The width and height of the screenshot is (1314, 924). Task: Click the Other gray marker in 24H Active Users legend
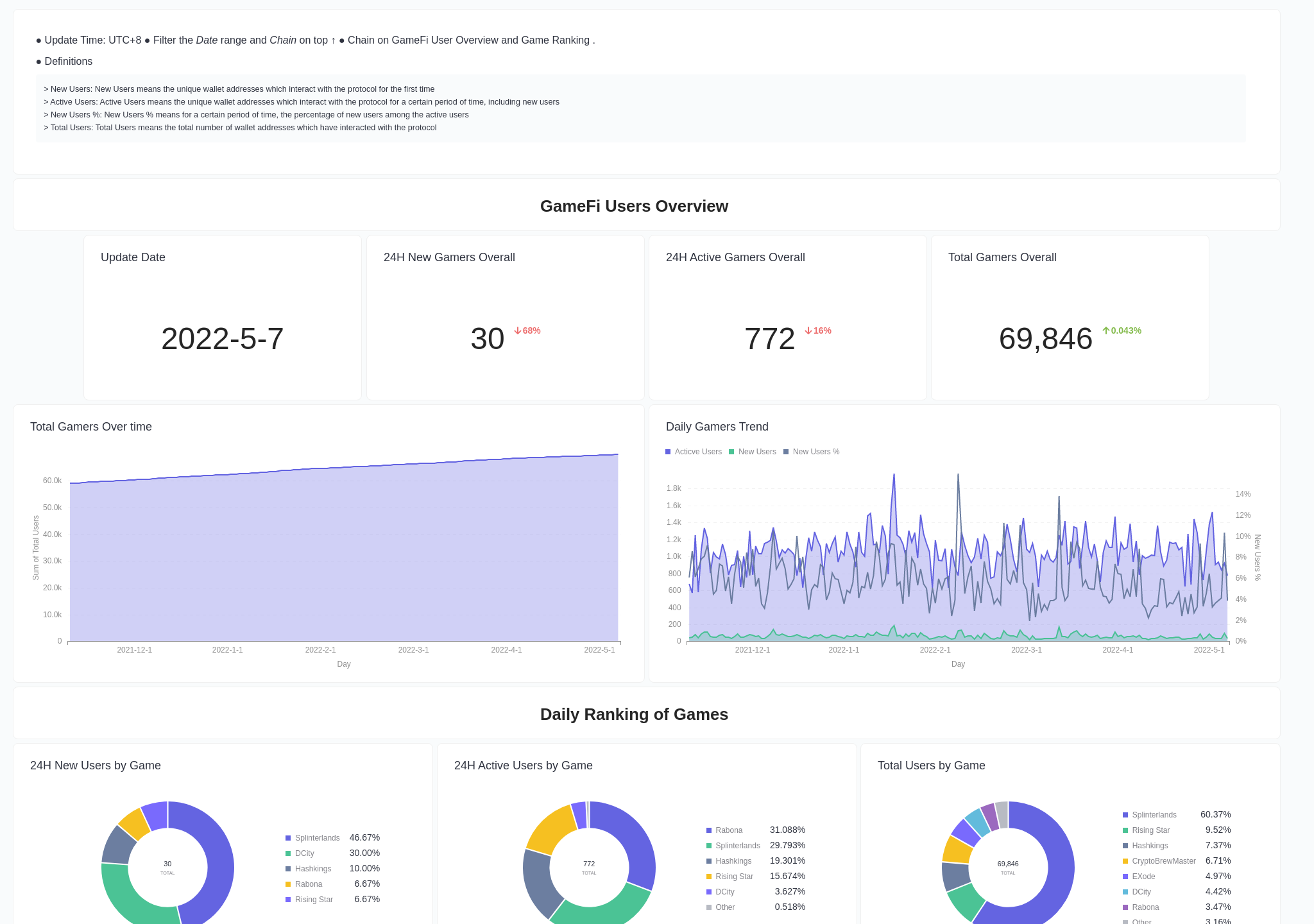[709, 907]
